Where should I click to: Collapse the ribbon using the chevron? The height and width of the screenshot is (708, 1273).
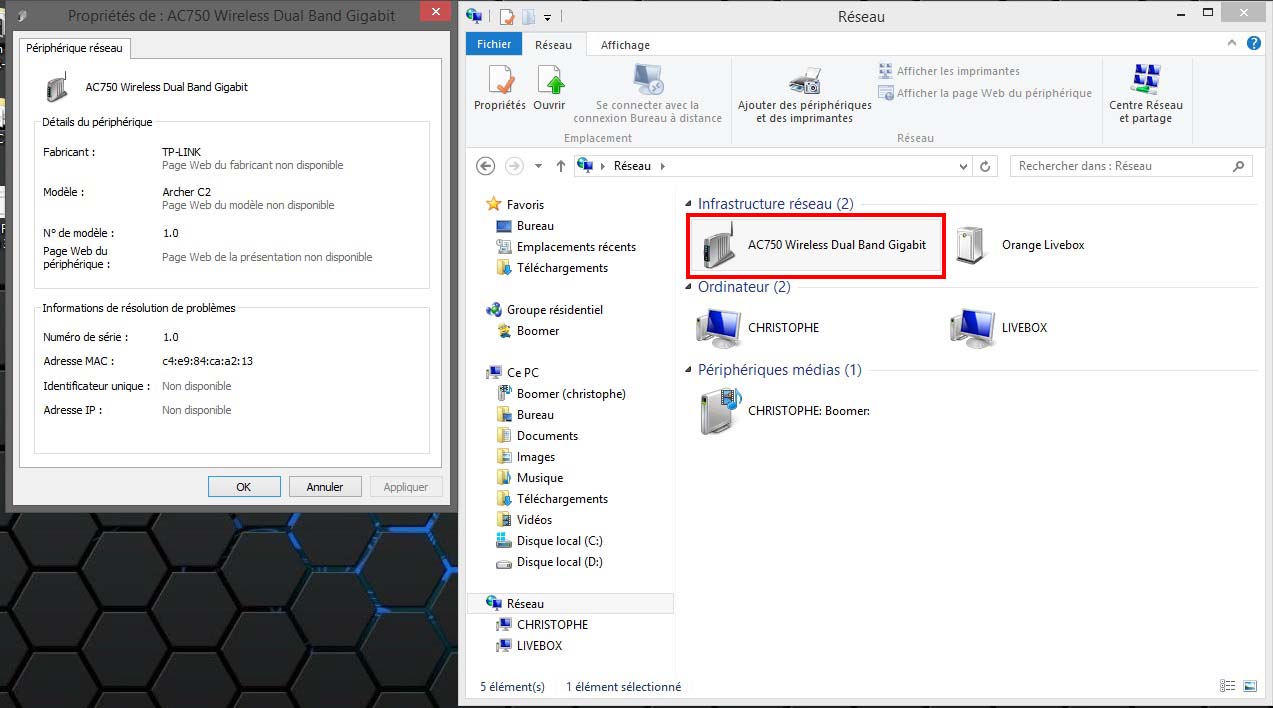pos(1233,44)
